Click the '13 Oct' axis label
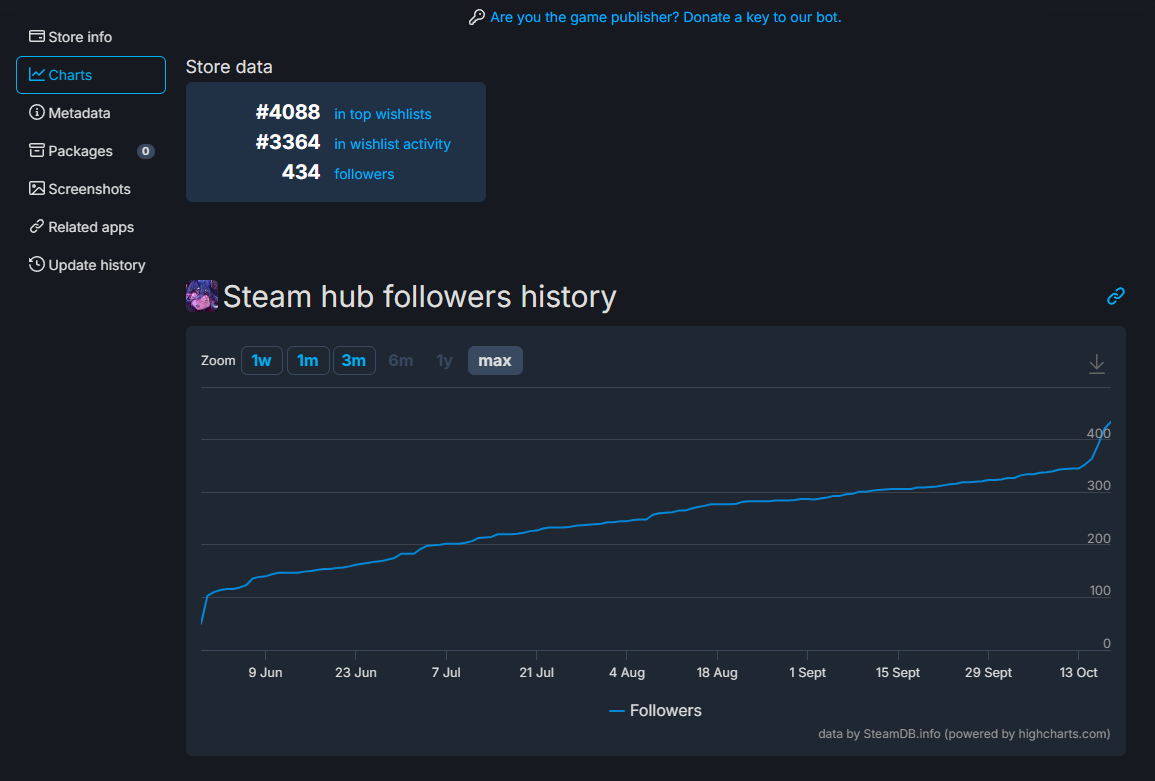 coord(1078,673)
